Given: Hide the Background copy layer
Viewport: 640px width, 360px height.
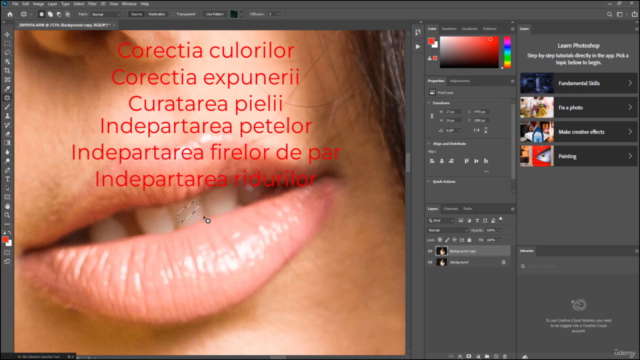Looking at the screenshot, I should click(x=430, y=251).
